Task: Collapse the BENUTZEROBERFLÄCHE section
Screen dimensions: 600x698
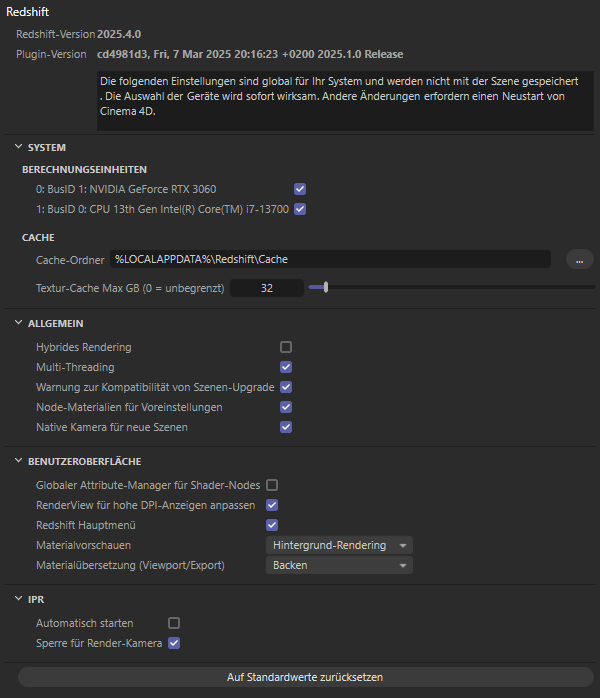Action: click(x=18, y=461)
